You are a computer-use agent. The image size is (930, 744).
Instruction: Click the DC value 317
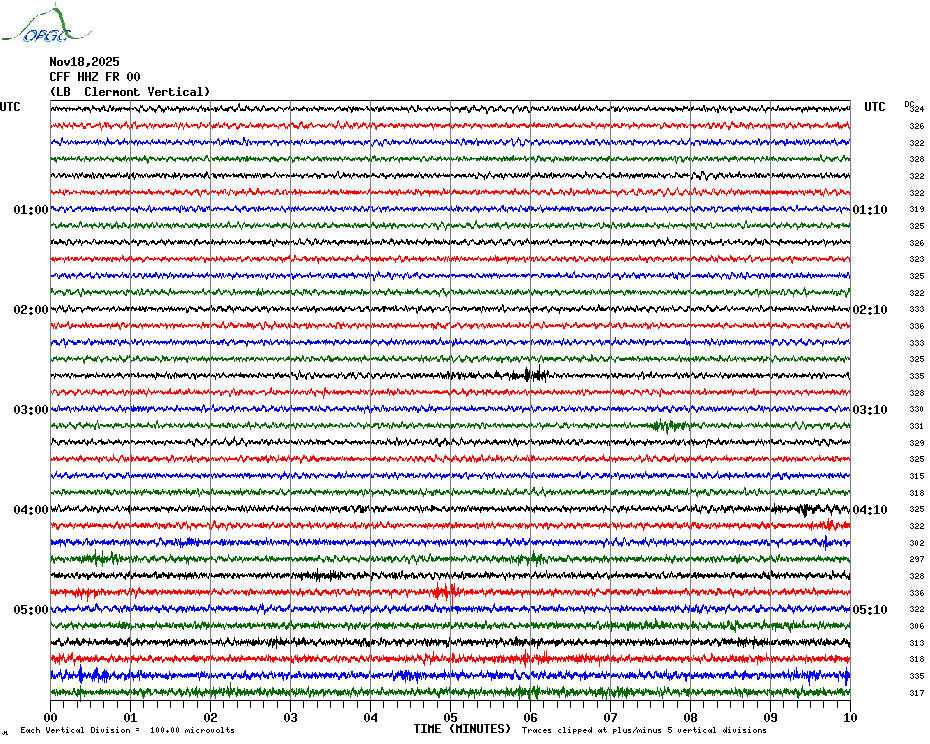[x=917, y=693]
